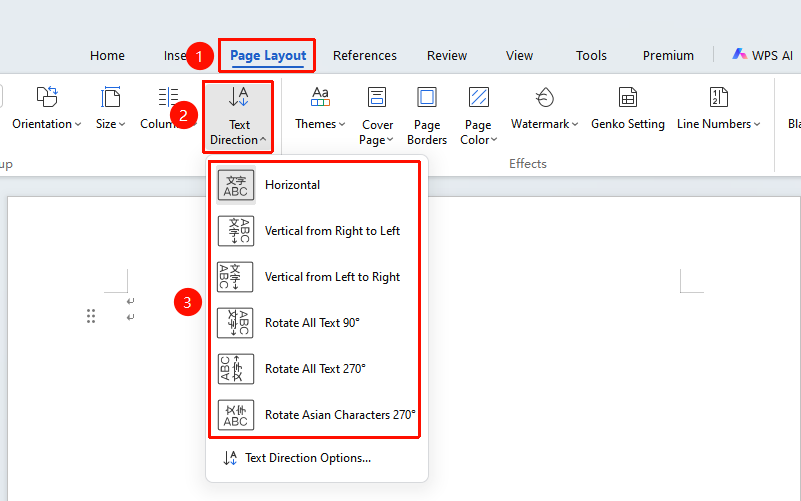Screen dimensions: 801x501
Task: Collapse the Text Direction dropdown arrow
Action: pyautogui.click(x=263, y=139)
